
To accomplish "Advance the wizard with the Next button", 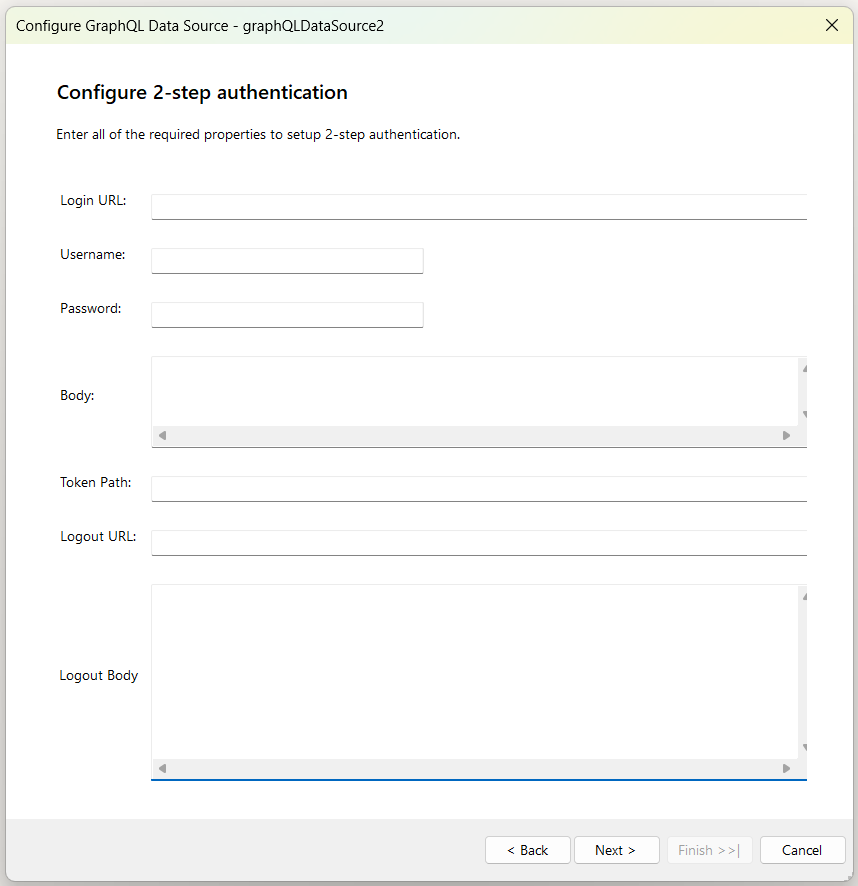I will tap(616, 850).
